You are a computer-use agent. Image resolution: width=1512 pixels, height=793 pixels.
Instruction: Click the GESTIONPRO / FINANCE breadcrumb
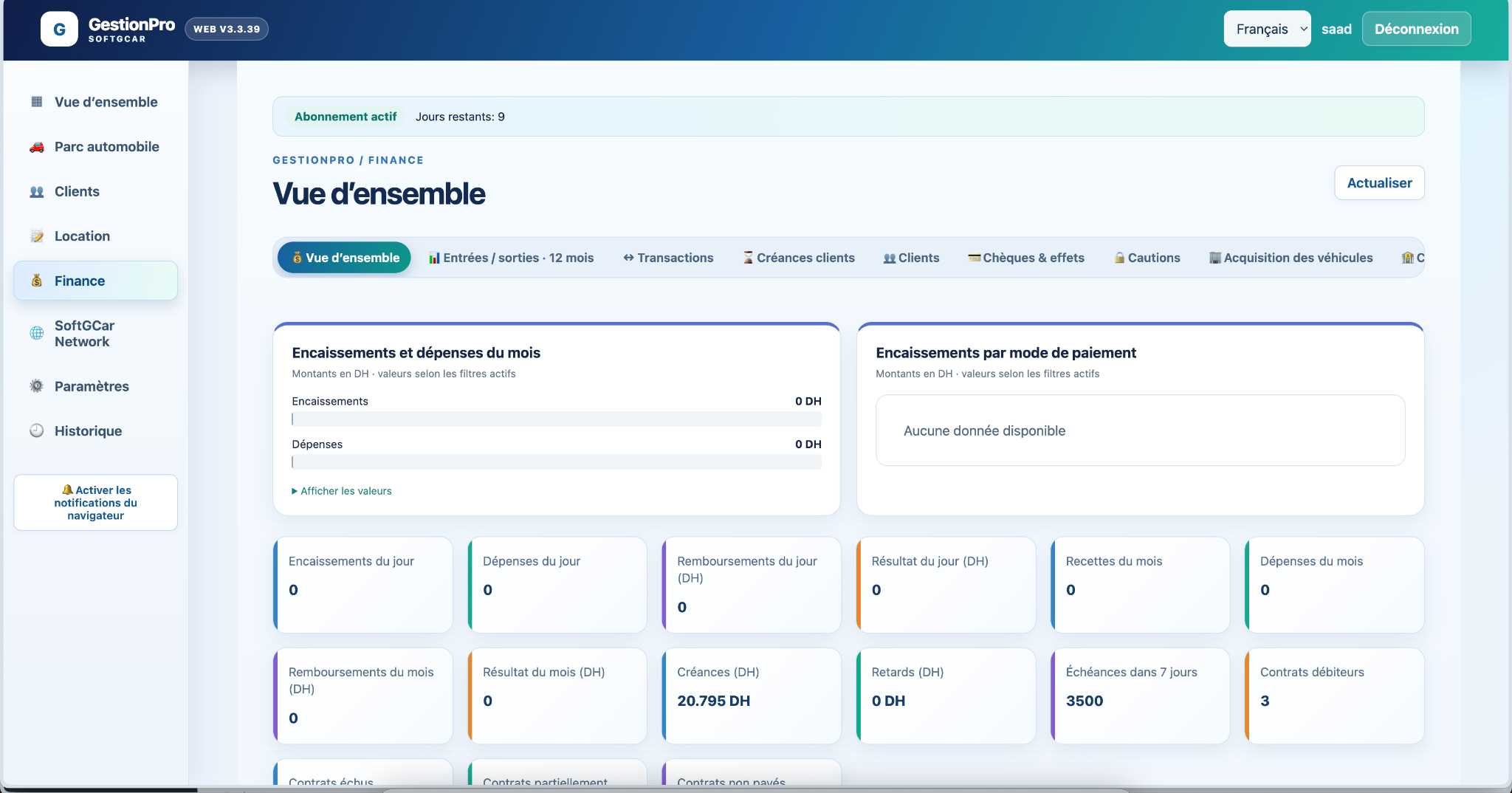point(348,160)
